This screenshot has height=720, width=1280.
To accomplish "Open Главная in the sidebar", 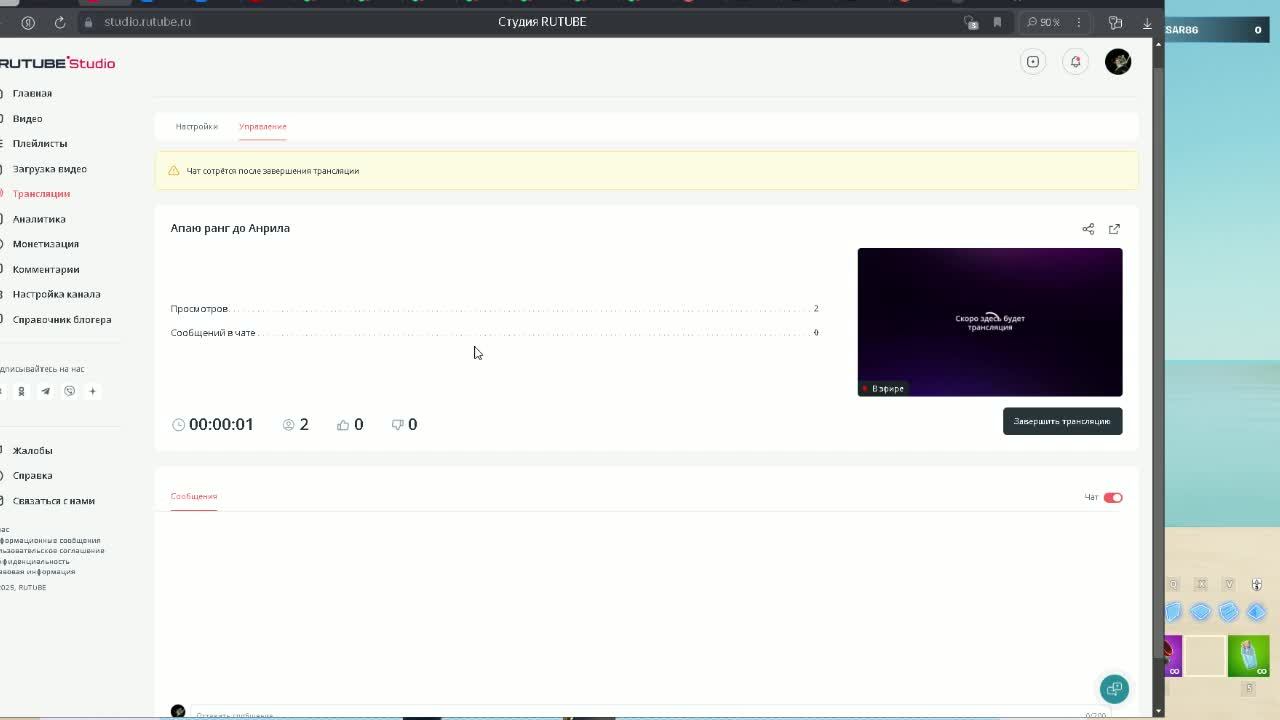I will tap(32, 93).
